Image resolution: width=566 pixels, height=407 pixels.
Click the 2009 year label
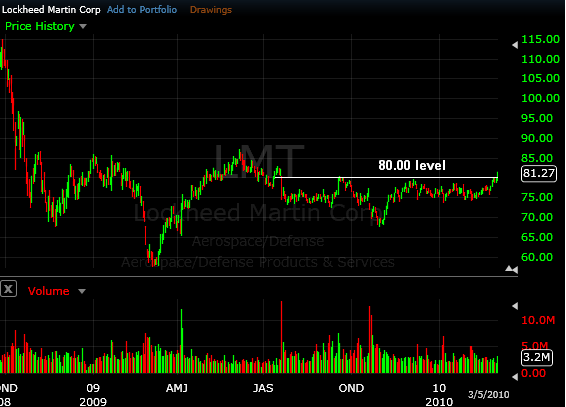click(93, 402)
